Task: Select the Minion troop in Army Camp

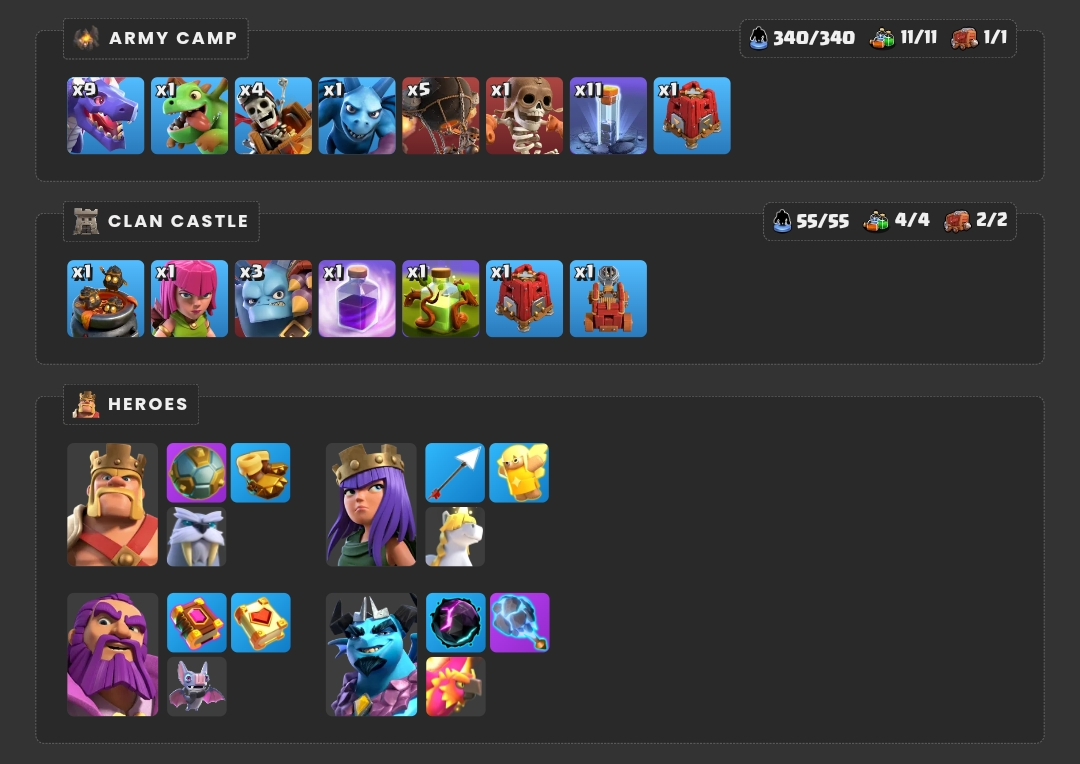Action: coord(357,116)
